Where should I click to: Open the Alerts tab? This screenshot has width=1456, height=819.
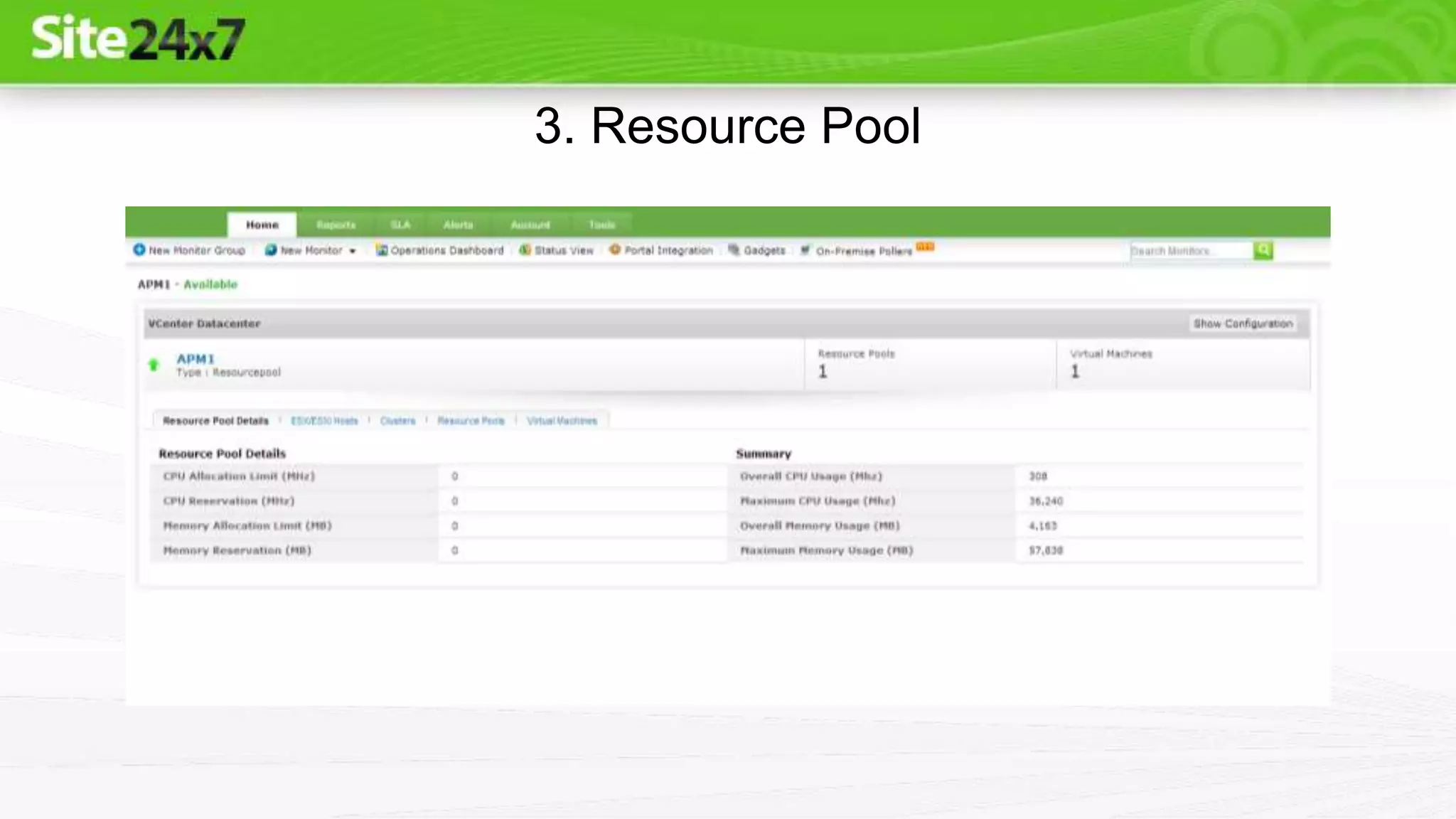[459, 225]
